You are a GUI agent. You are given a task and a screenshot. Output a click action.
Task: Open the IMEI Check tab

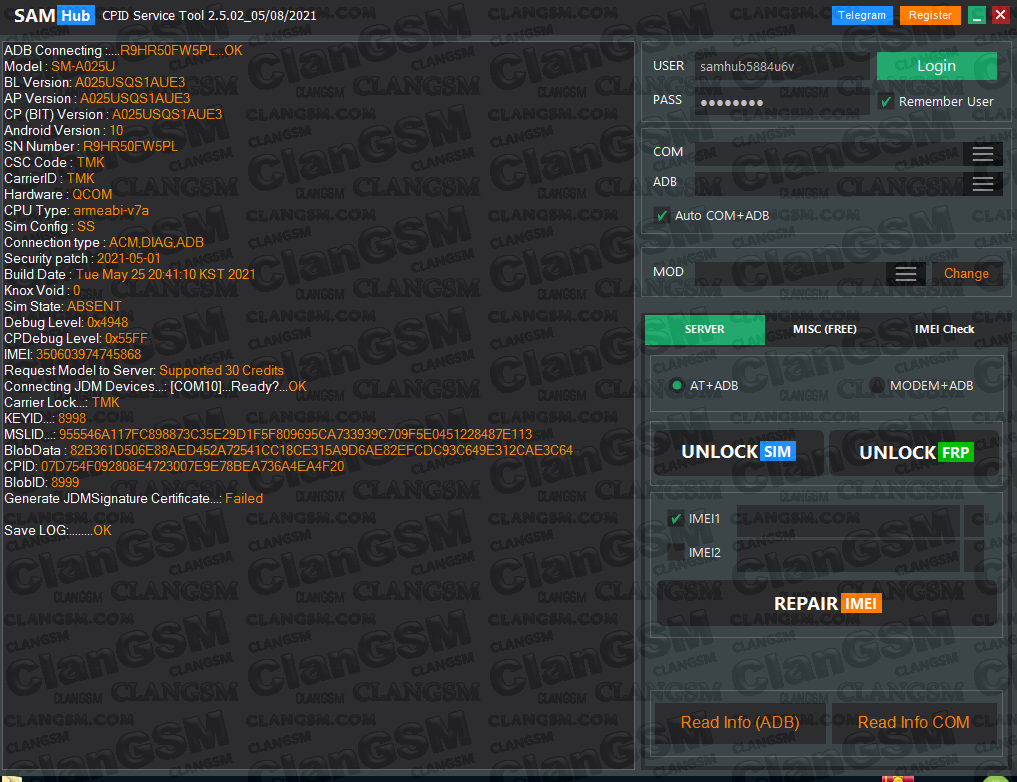click(944, 329)
